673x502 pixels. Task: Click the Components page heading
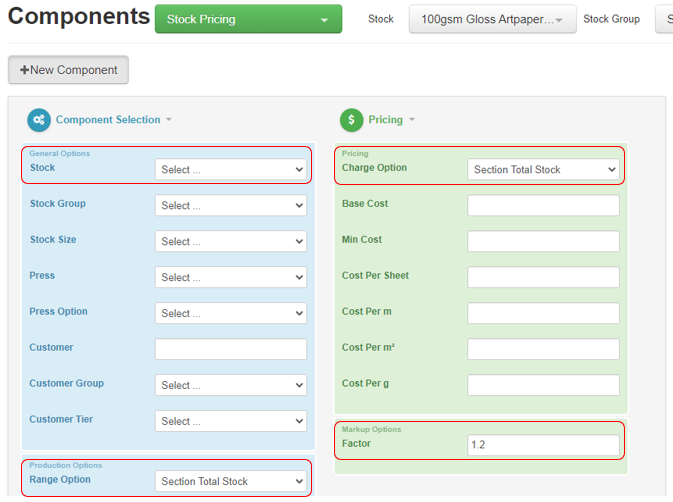[x=79, y=16]
